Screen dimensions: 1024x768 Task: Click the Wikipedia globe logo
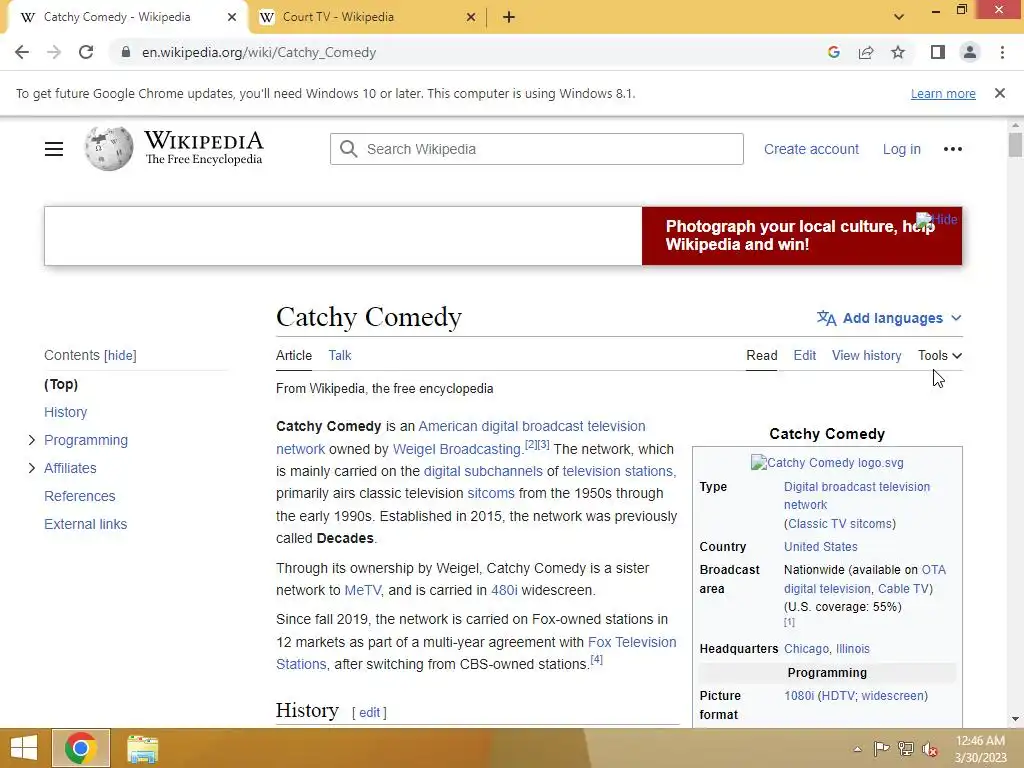click(108, 149)
